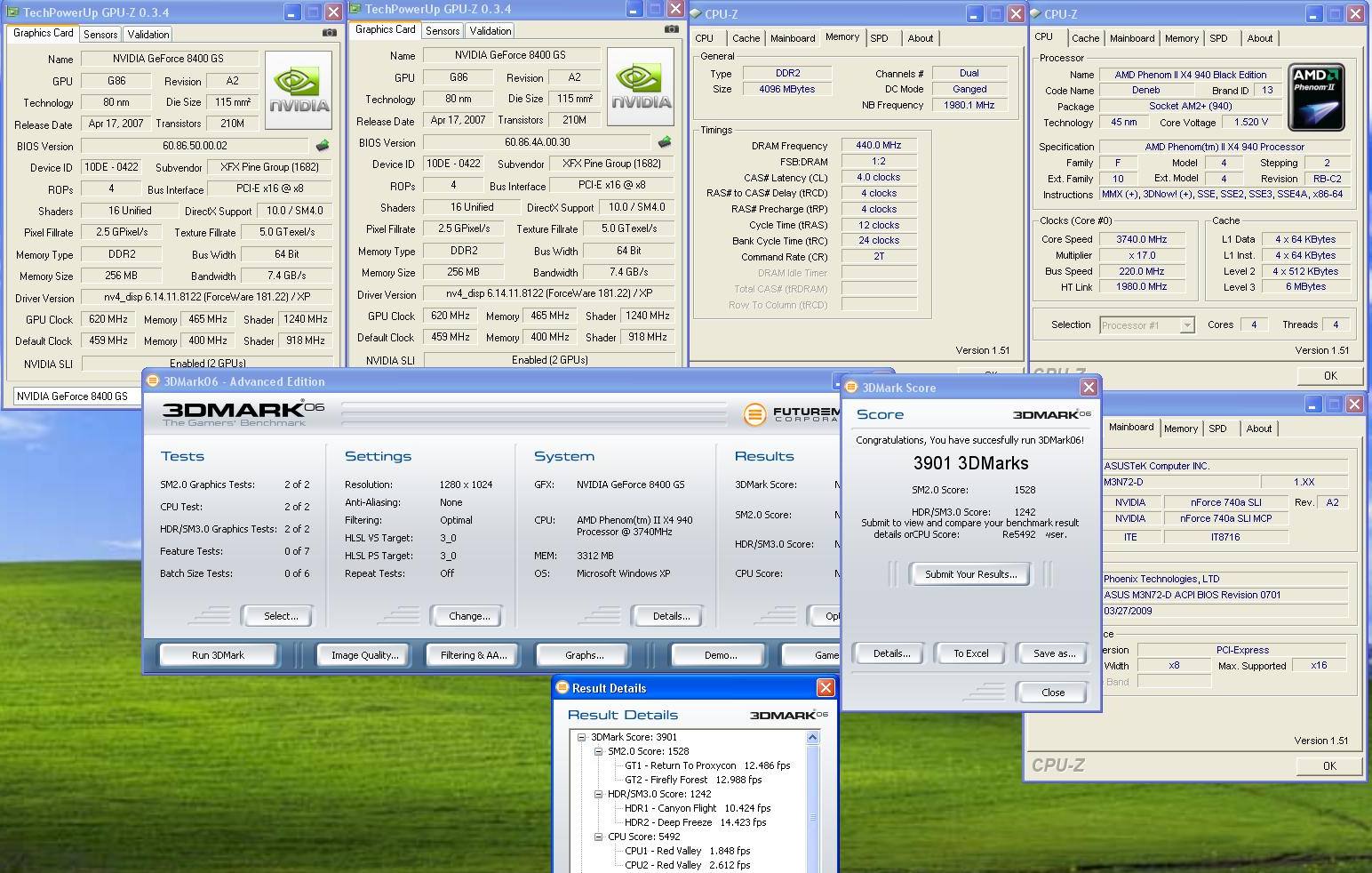Collapse HDR/SM3.0 Score: 1242 tree node
This screenshot has height=873, width=1372.
tap(599, 794)
